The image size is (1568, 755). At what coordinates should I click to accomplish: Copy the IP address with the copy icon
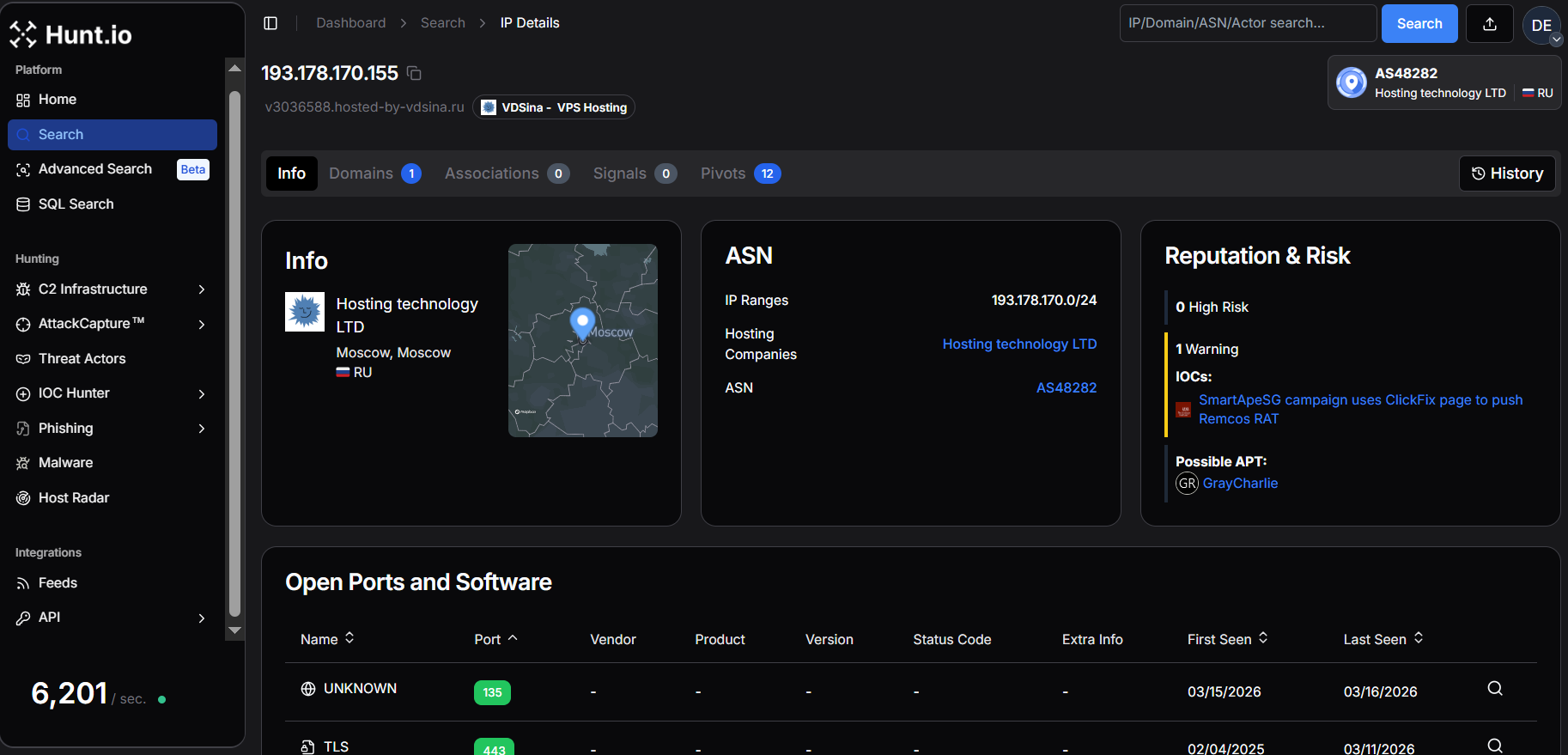414,74
